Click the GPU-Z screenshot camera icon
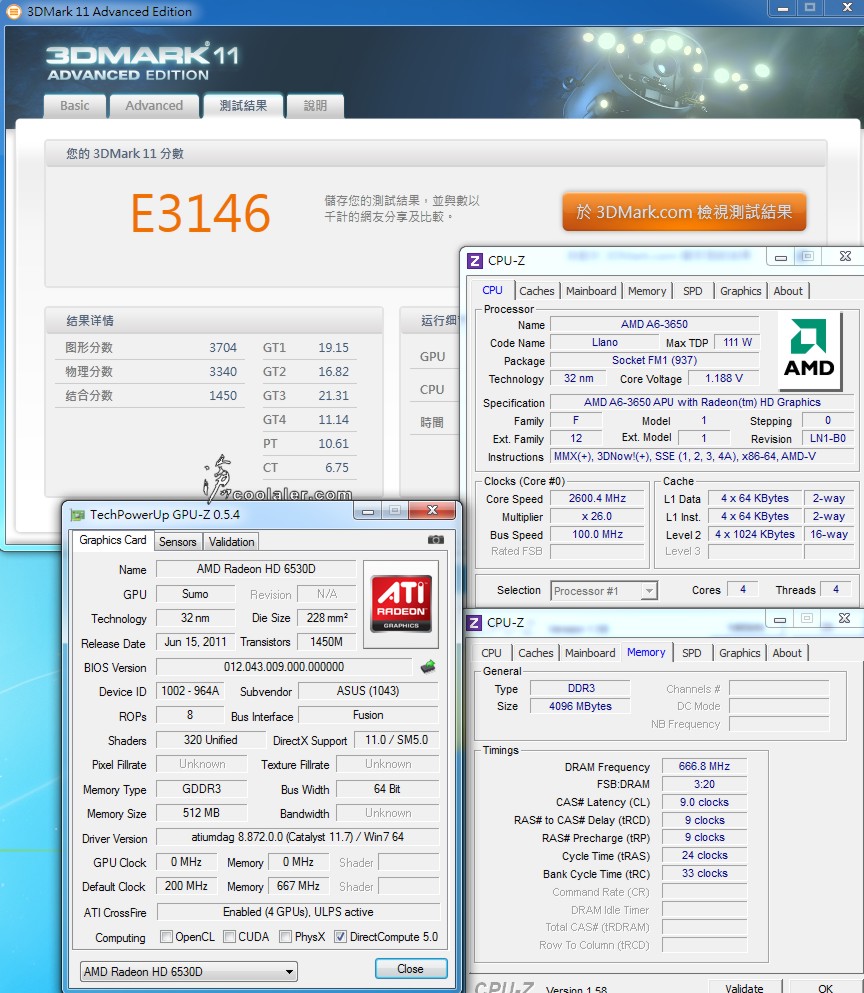This screenshot has width=864, height=993. [435, 540]
